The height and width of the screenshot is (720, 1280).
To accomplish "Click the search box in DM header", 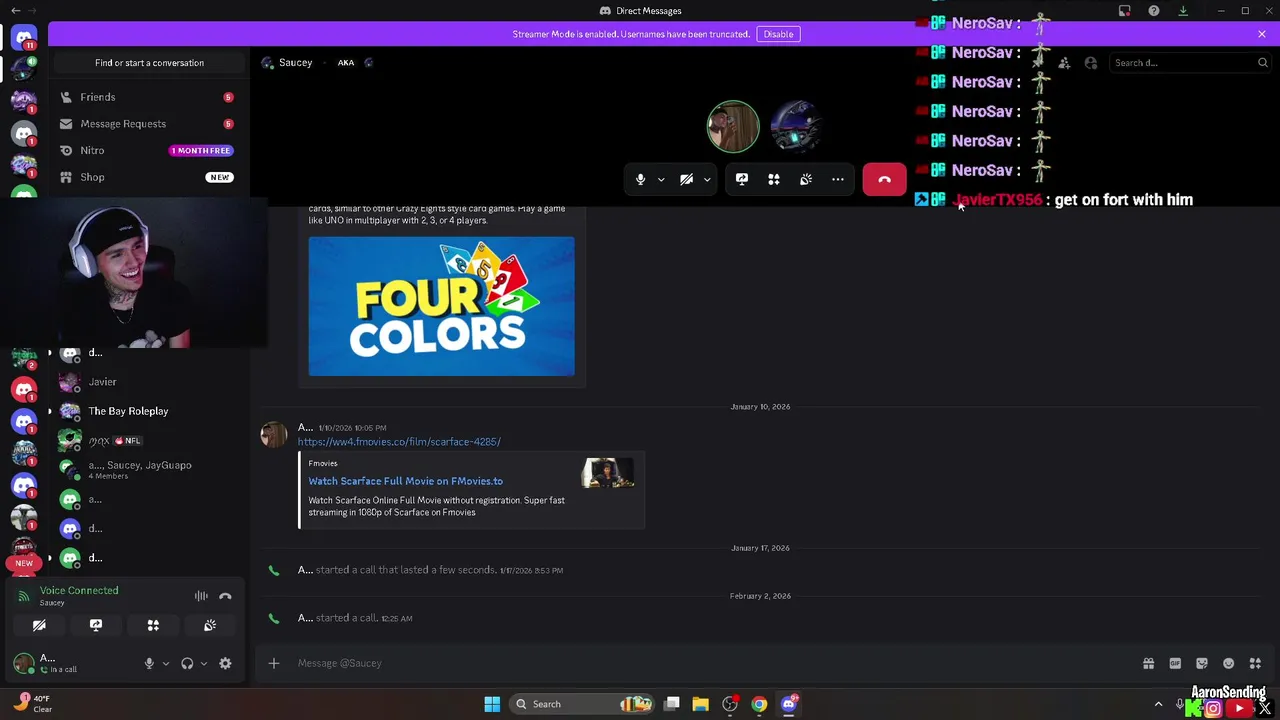I will 1190,63.
